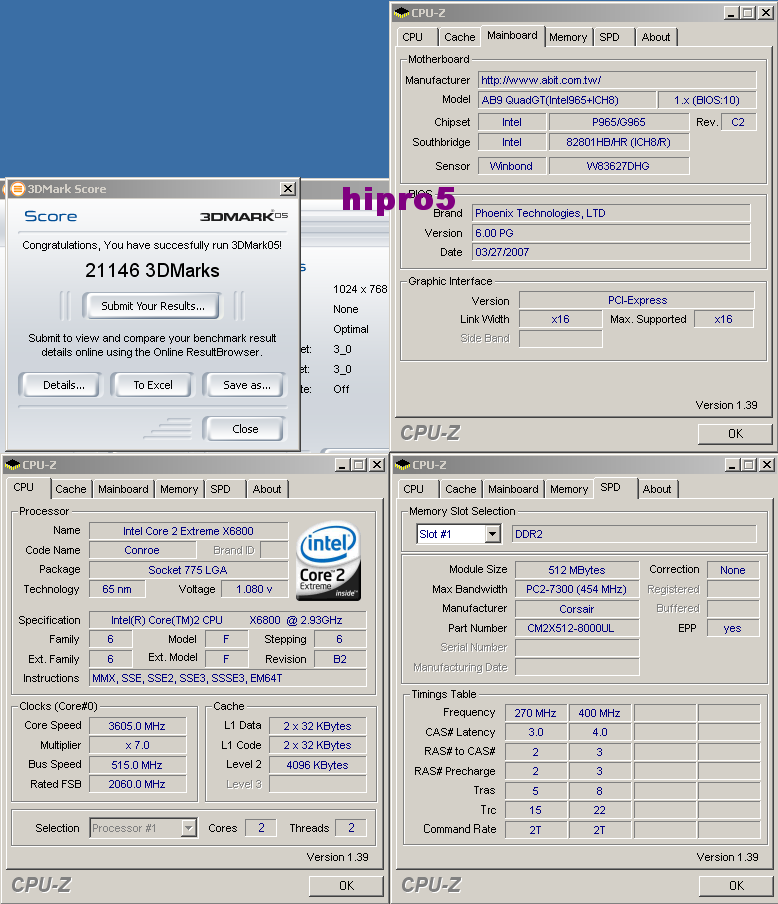778x904 pixels.
Task: Click the part number CM2X512-8000UL
Action: (x=577, y=628)
